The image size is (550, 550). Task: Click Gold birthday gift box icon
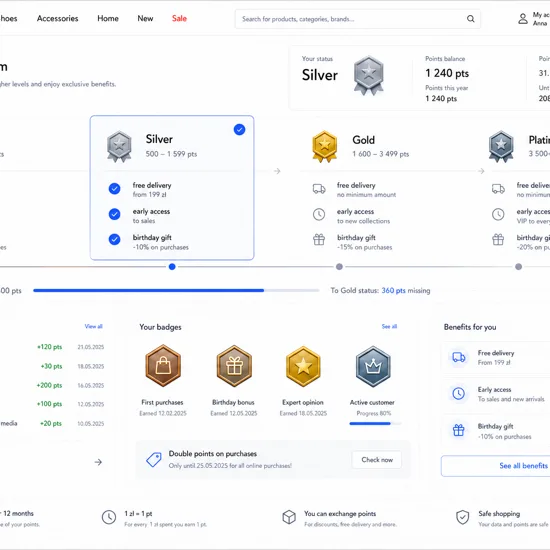pos(319,240)
